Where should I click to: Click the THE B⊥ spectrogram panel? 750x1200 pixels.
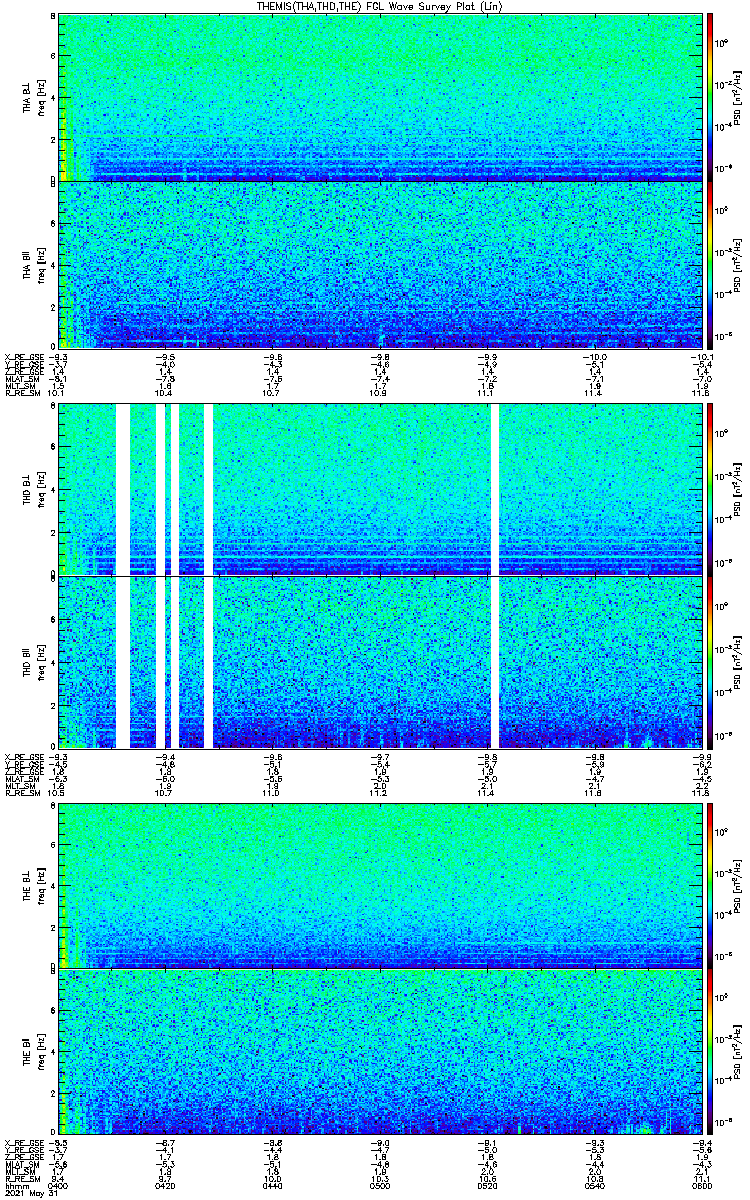click(x=378, y=886)
